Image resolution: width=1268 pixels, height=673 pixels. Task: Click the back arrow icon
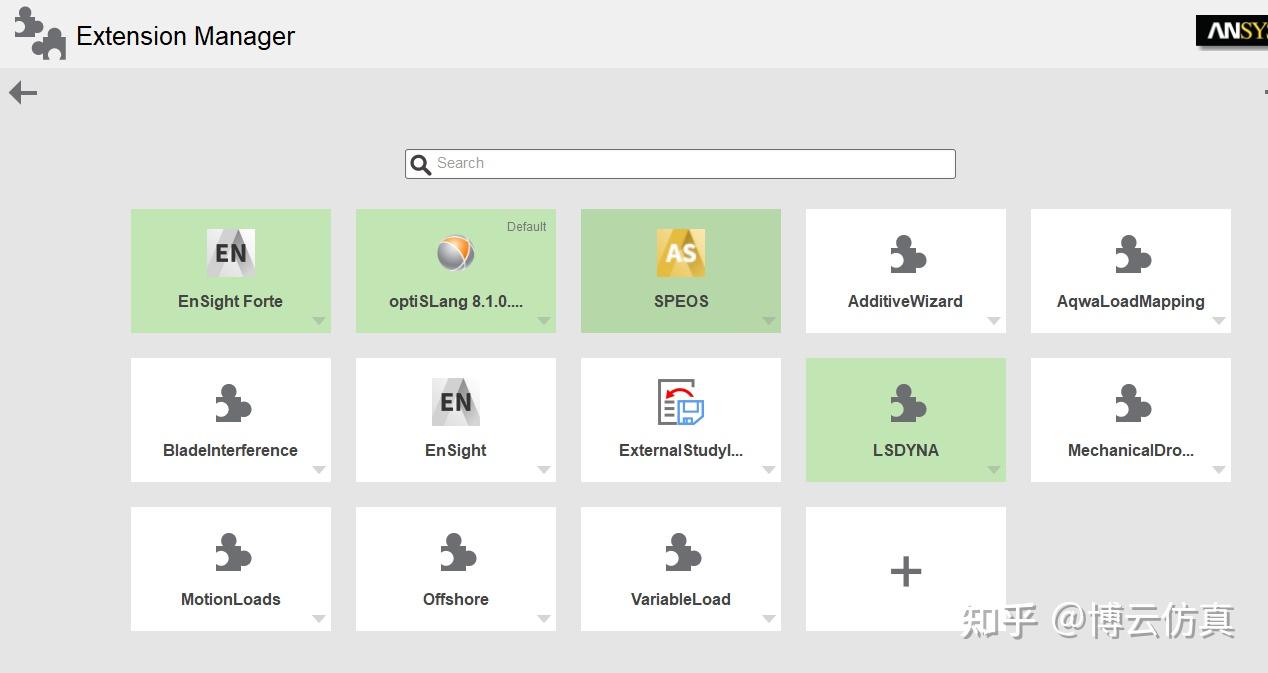click(x=23, y=93)
